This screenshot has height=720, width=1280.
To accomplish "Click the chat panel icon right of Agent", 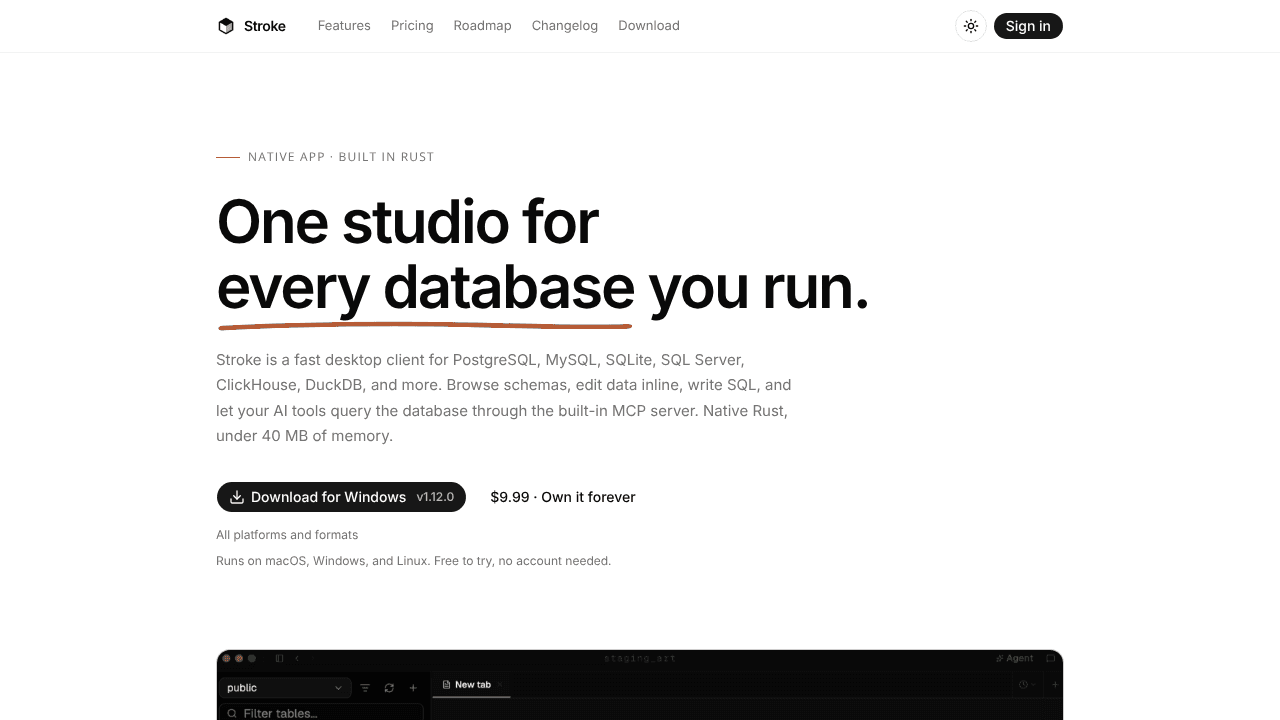I will [1050, 658].
